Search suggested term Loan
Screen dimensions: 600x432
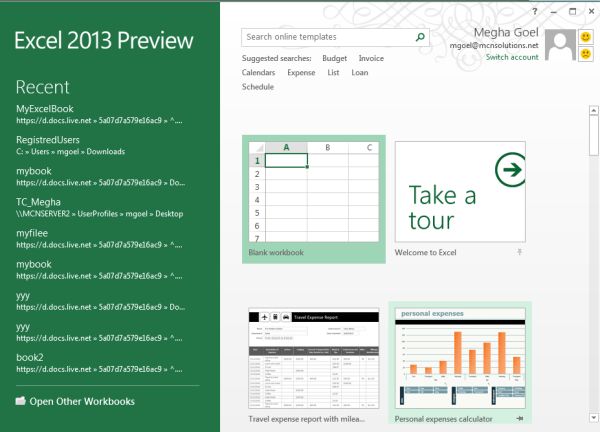(360, 73)
